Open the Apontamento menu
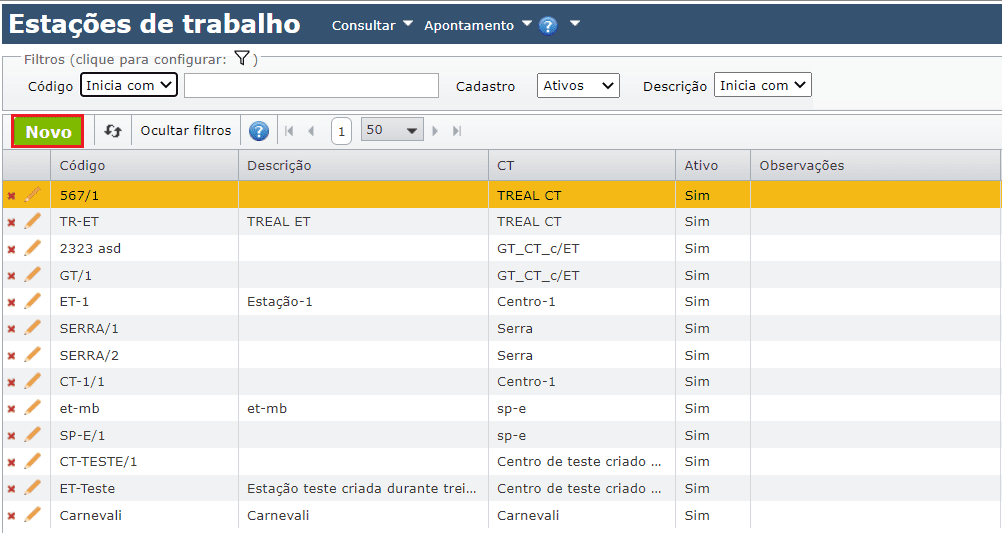This screenshot has width=1002, height=533. pos(477,26)
